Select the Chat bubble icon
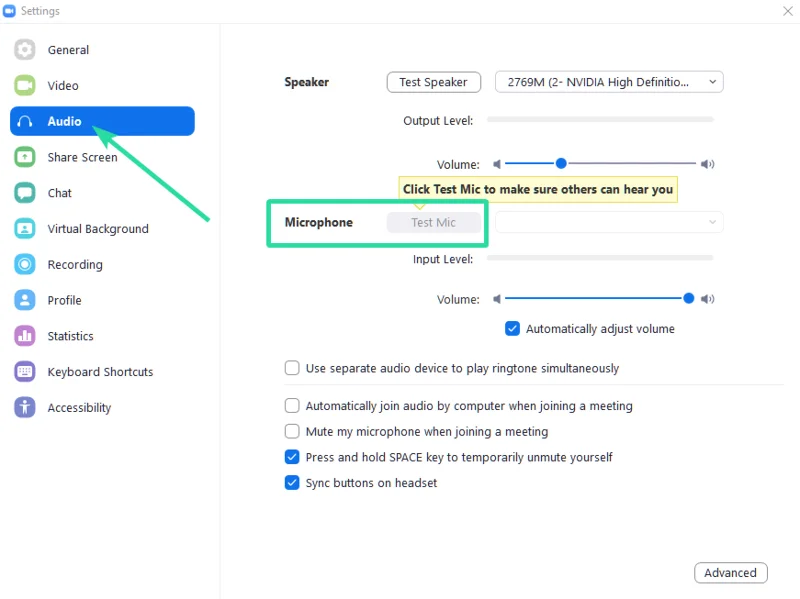 (x=24, y=192)
